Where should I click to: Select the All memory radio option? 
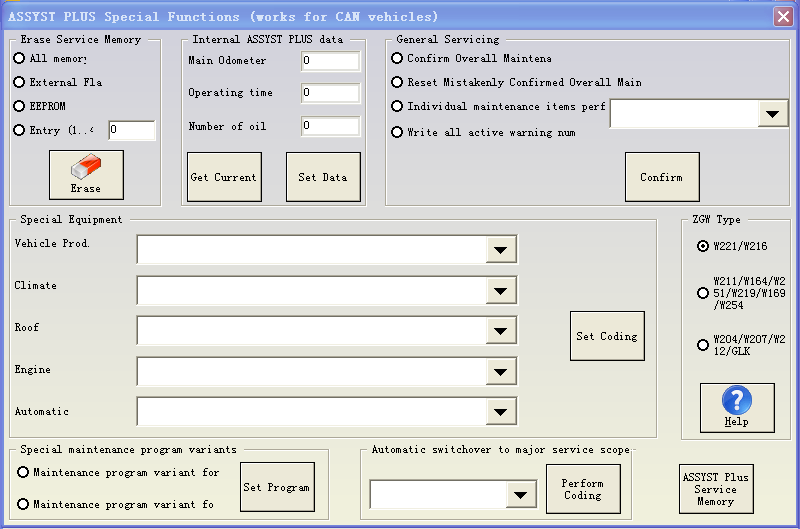coord(19,58)
